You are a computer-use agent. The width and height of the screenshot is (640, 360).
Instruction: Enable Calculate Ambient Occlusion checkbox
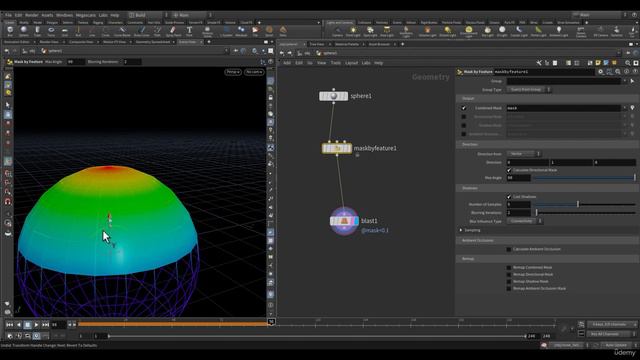[509, 249]
